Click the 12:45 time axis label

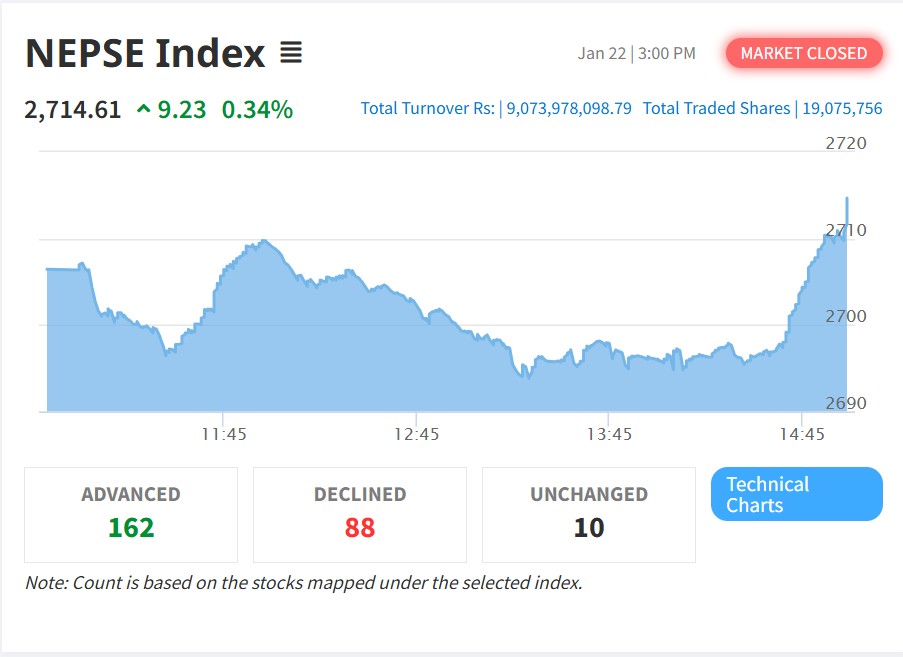click(417, 434)
